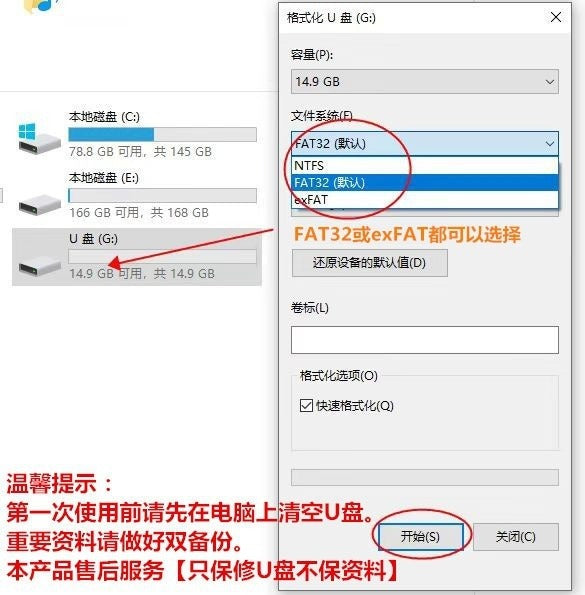Click the music folder icon at top left

tap(42, 6)
